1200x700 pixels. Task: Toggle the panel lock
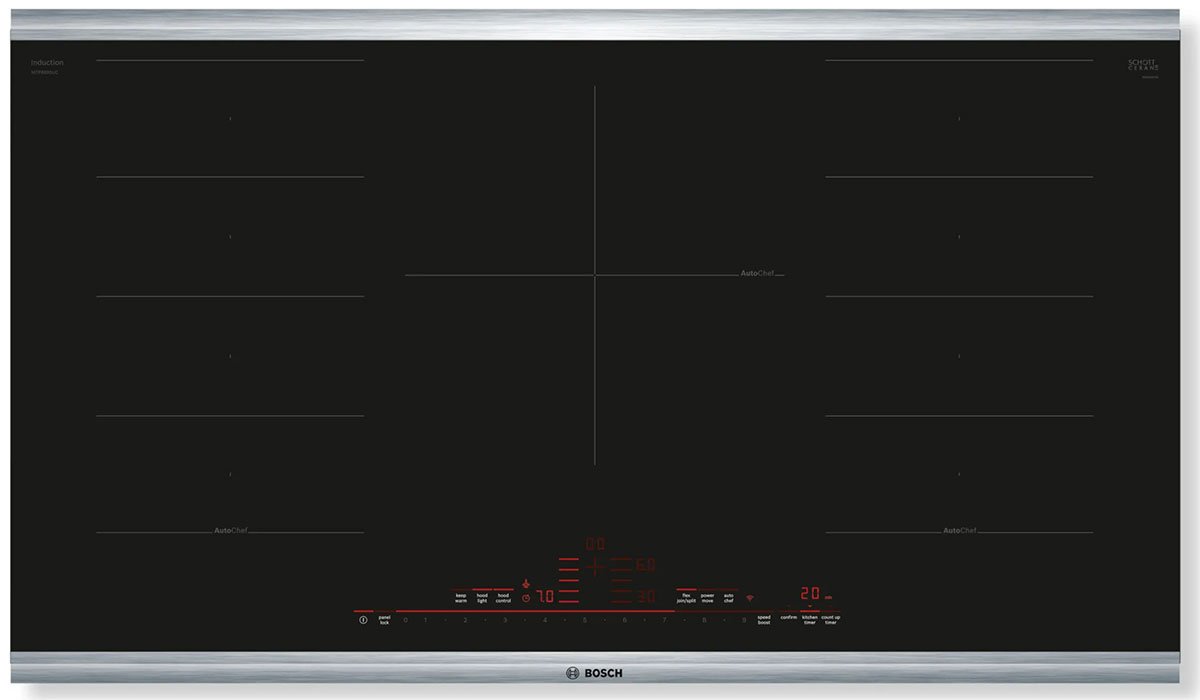click(x=385, y=619)
